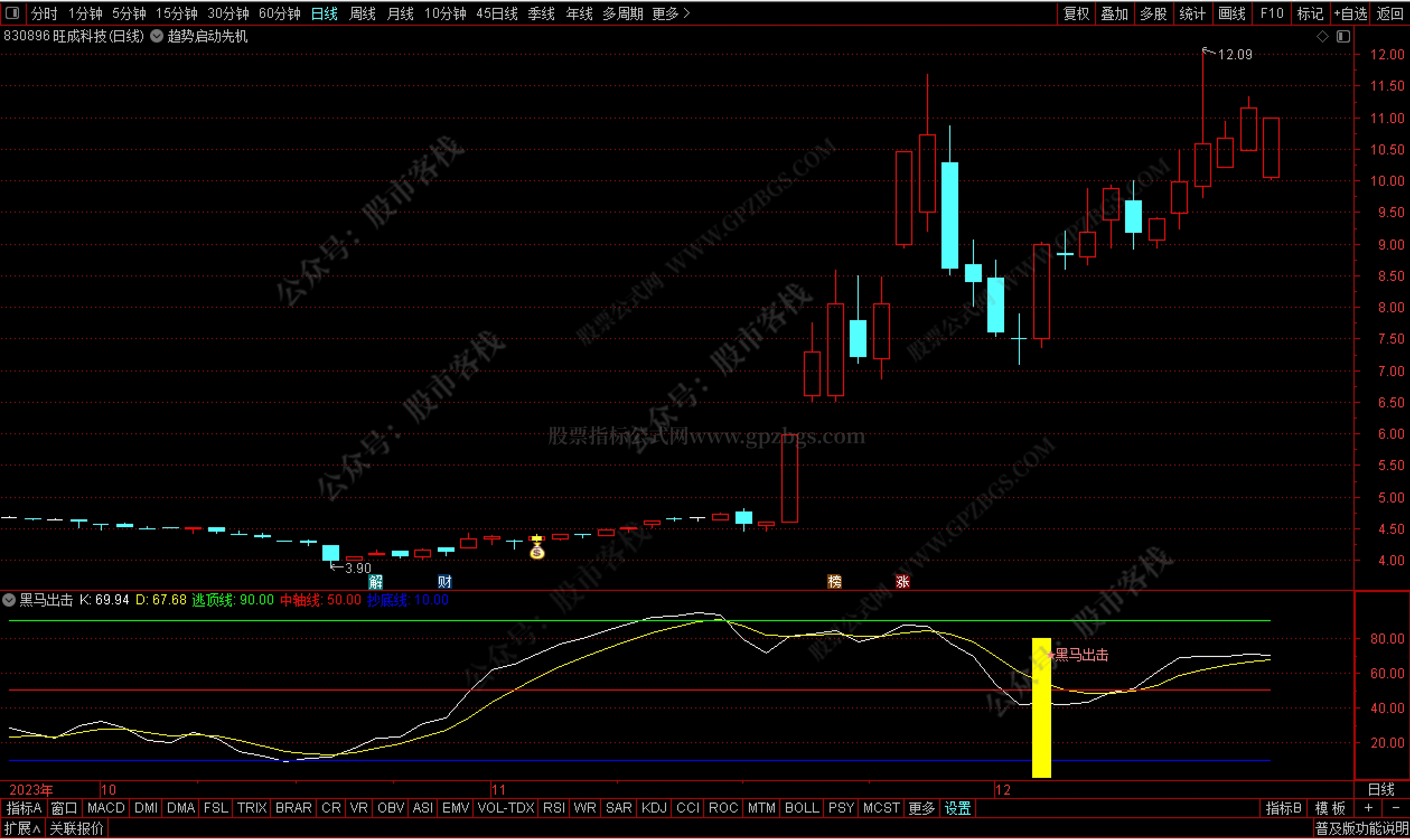Select VOL-TDX indicator
The width and height of the screenshot is (1410, 840).
click(506, 808)
